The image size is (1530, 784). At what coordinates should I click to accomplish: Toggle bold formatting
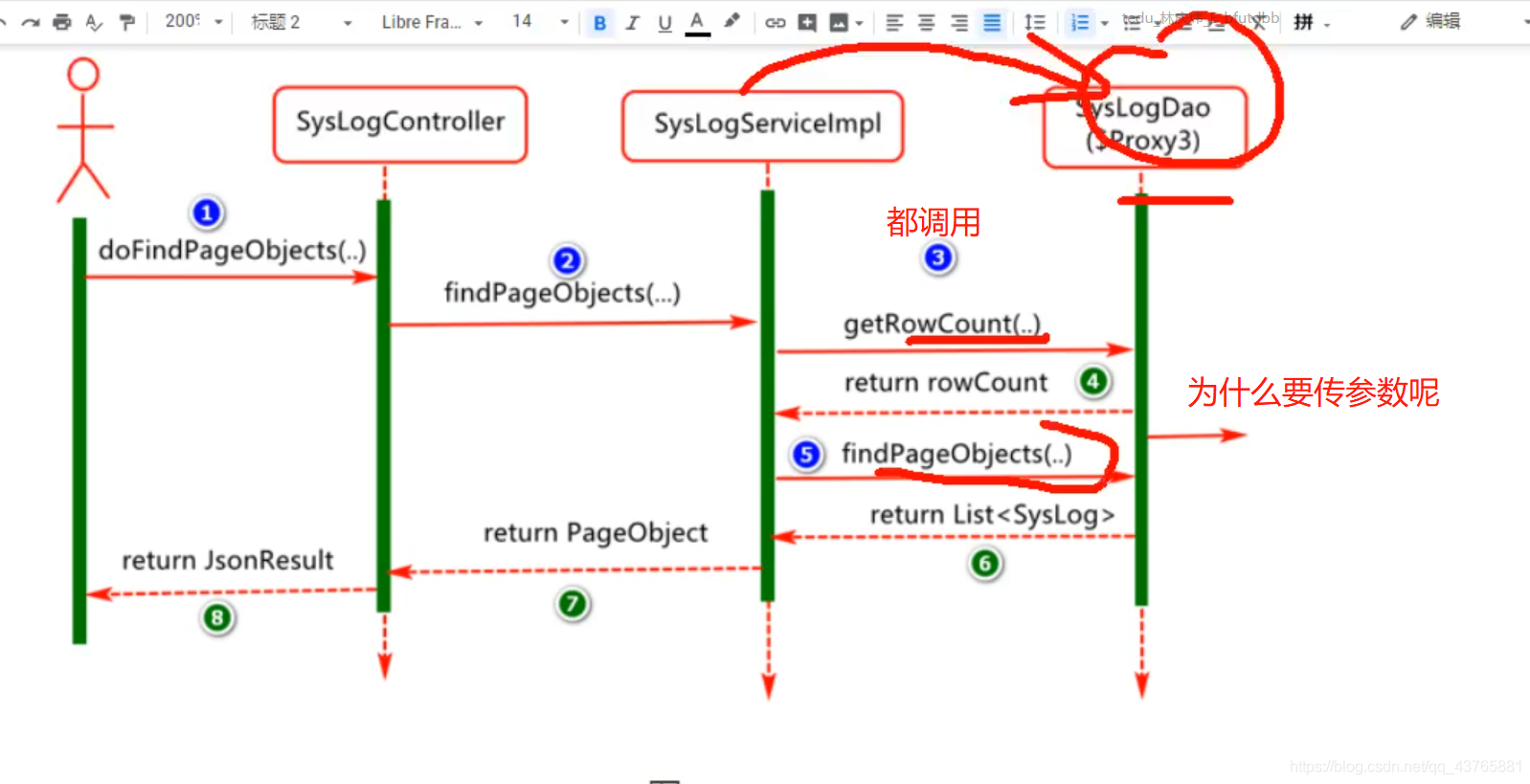pyautogui.click(x=599, y=22)
